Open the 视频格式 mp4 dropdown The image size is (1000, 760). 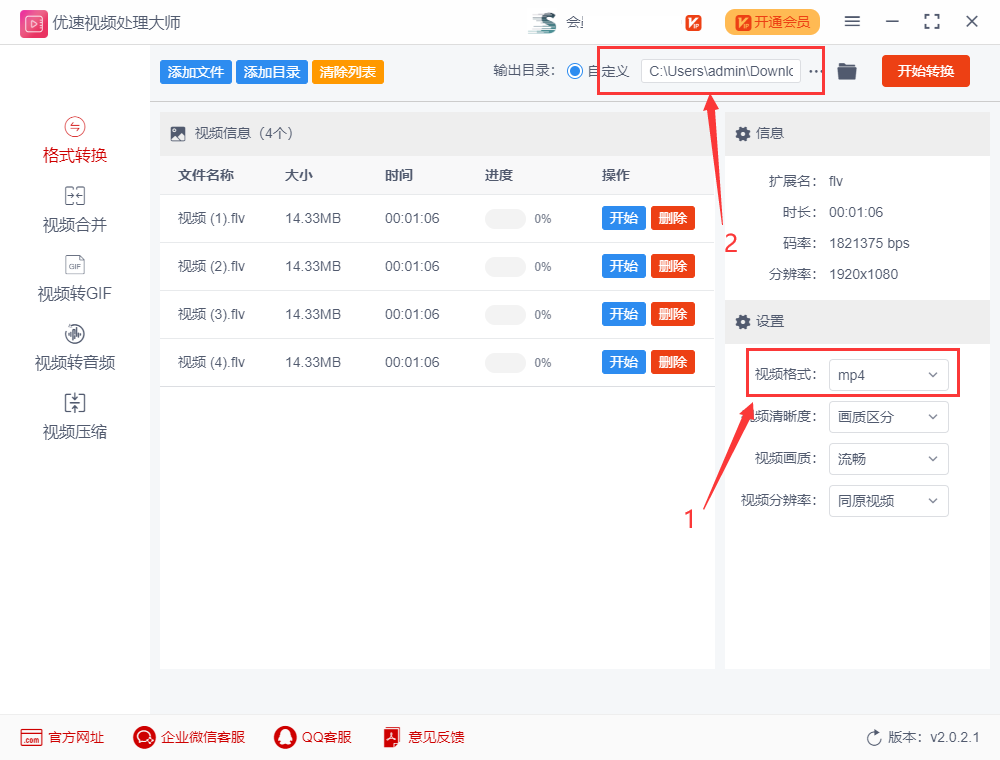pyautogui.click(x=888, y=373)
